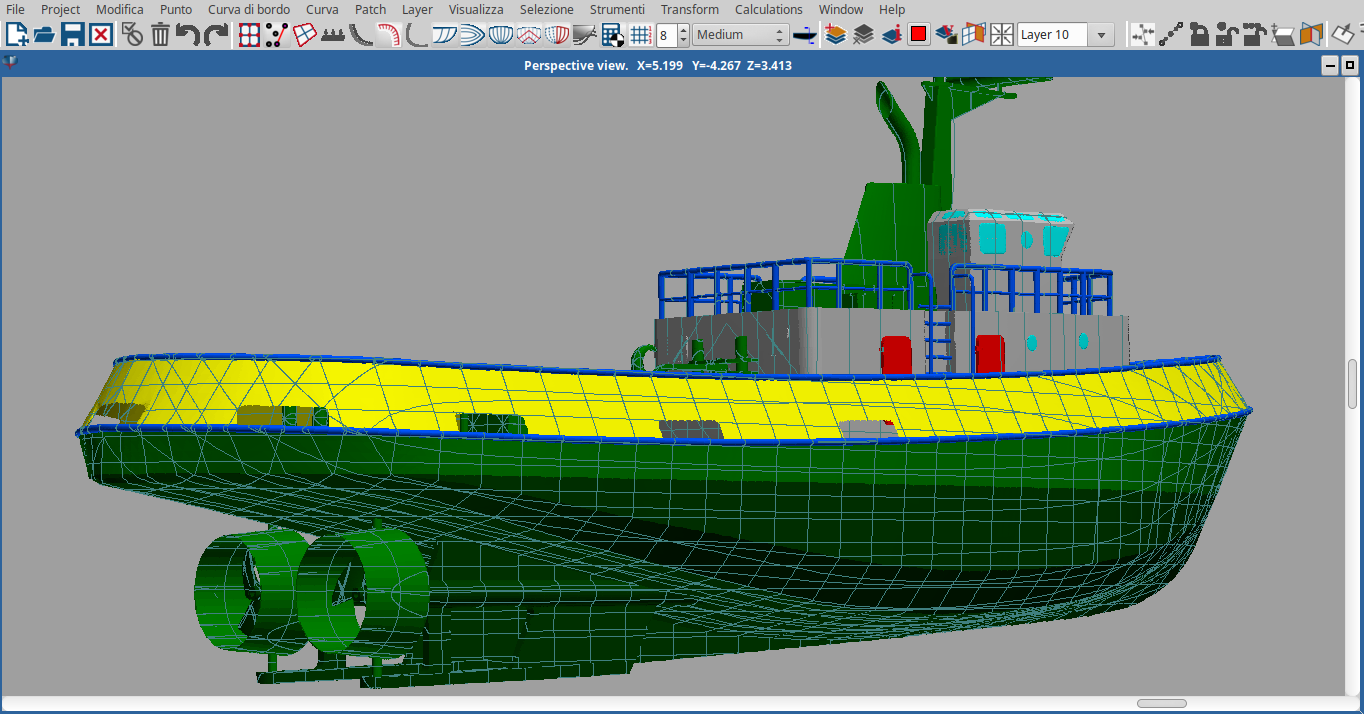The height and width of the screenshot is (714, 1364).
Task: Close the project with red X button
Action: 100,35
